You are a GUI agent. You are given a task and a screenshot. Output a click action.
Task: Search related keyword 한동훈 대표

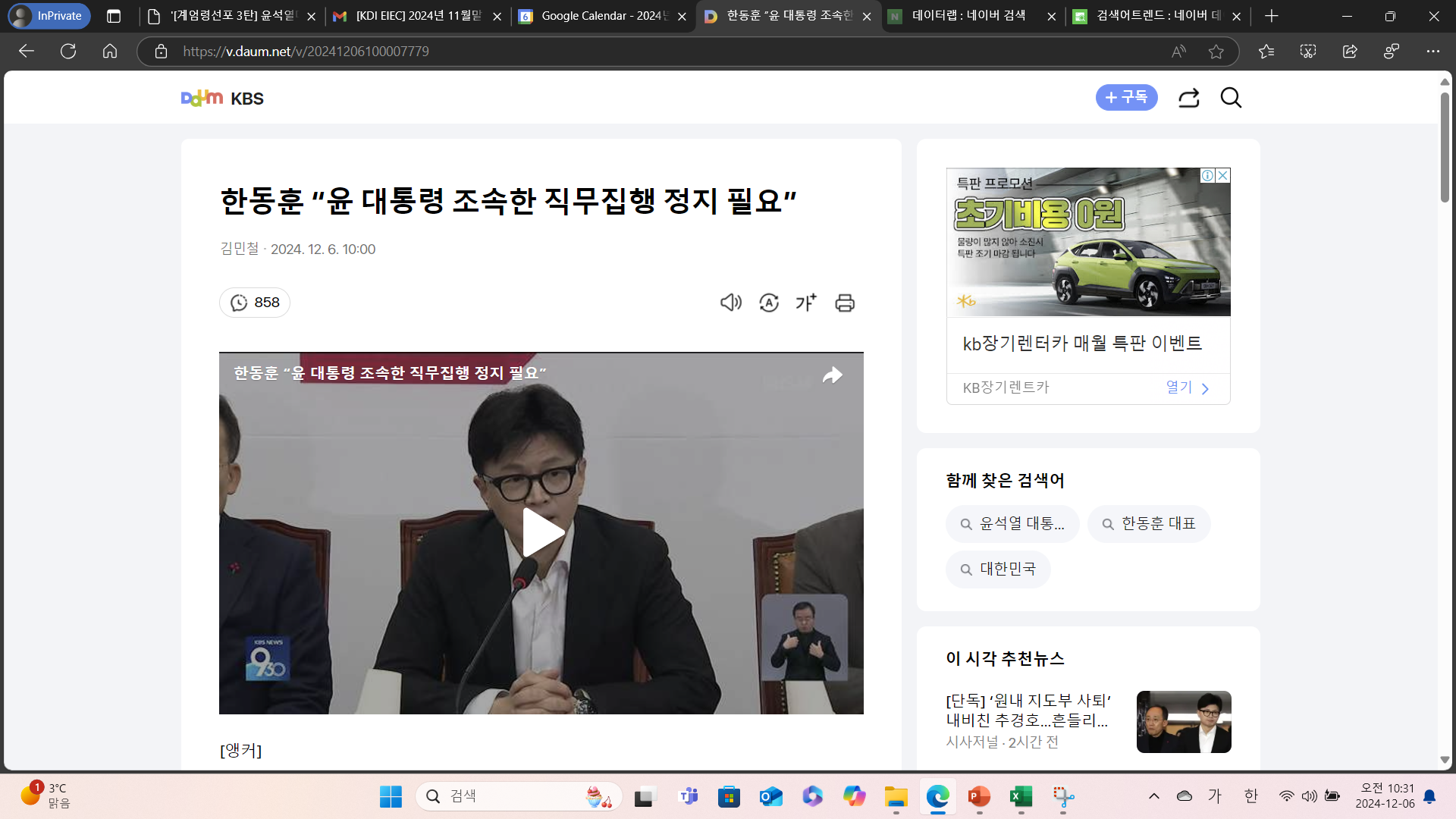point(1149,524)
